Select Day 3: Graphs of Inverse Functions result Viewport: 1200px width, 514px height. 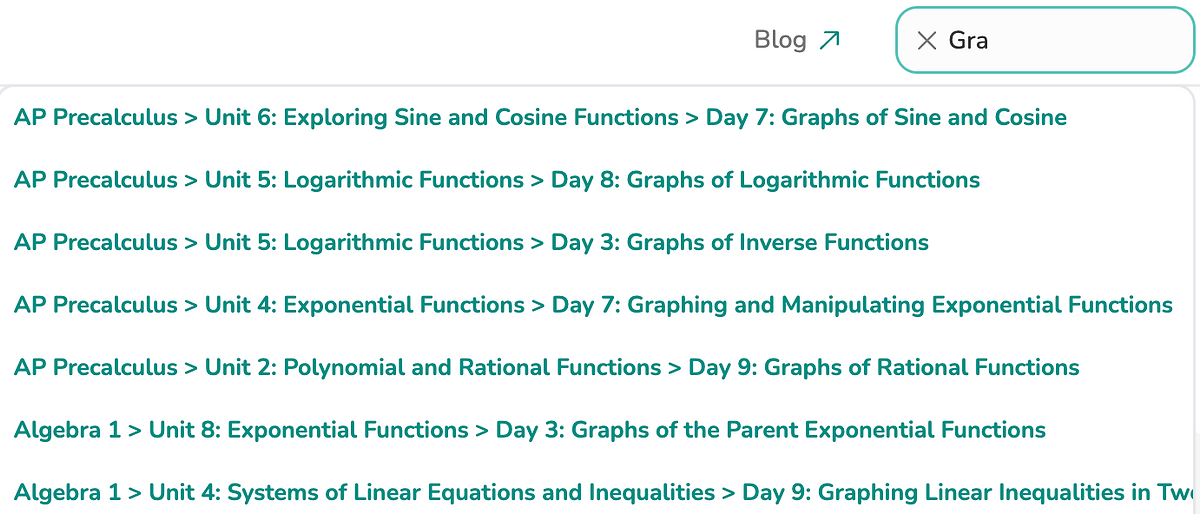[x=740, y=242]
